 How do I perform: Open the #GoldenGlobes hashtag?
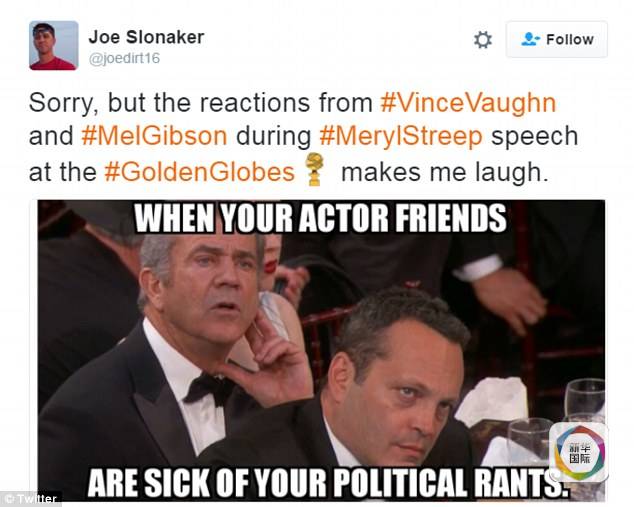click(199, 172)
